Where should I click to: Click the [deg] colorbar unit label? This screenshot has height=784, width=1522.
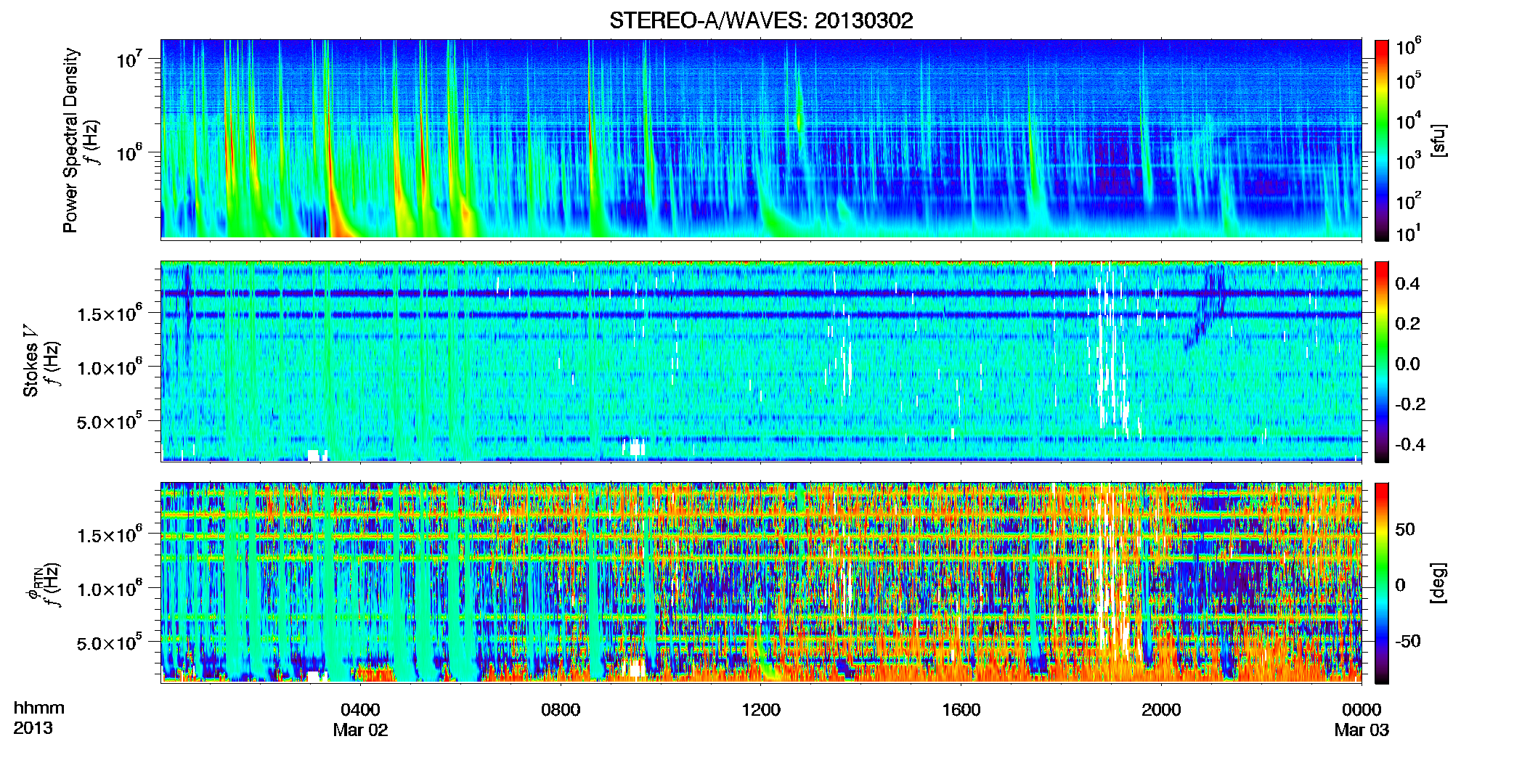1438,583
